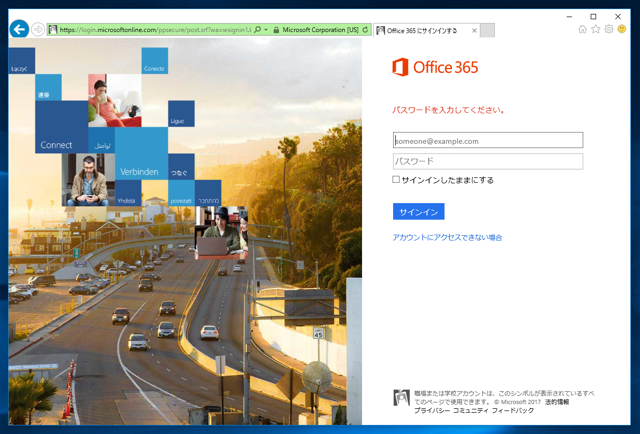Click the woman drinking coffee photo tile
The height and width of the screenshot is (434, 640).
click(x=115, y=100)
